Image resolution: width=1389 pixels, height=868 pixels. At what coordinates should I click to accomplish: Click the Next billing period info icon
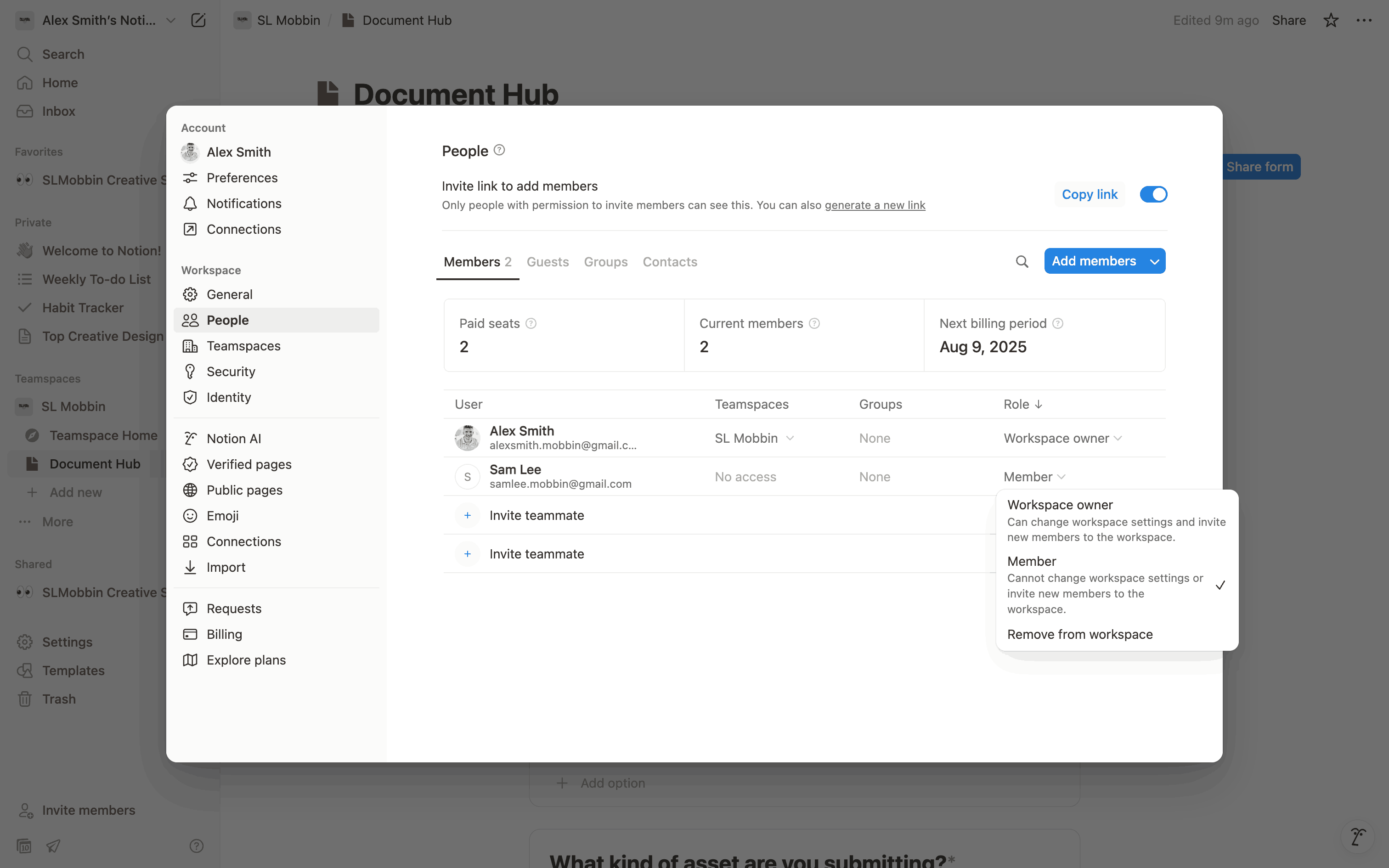[x=1058, y=324]
